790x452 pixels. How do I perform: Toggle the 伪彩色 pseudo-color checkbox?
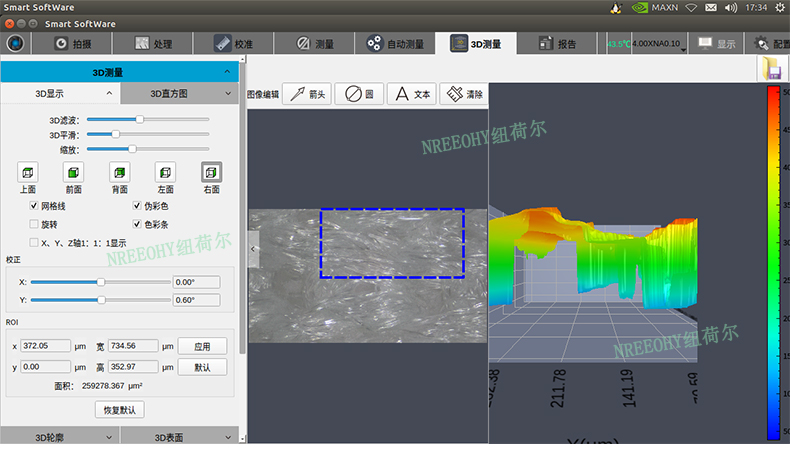(137, 206)
